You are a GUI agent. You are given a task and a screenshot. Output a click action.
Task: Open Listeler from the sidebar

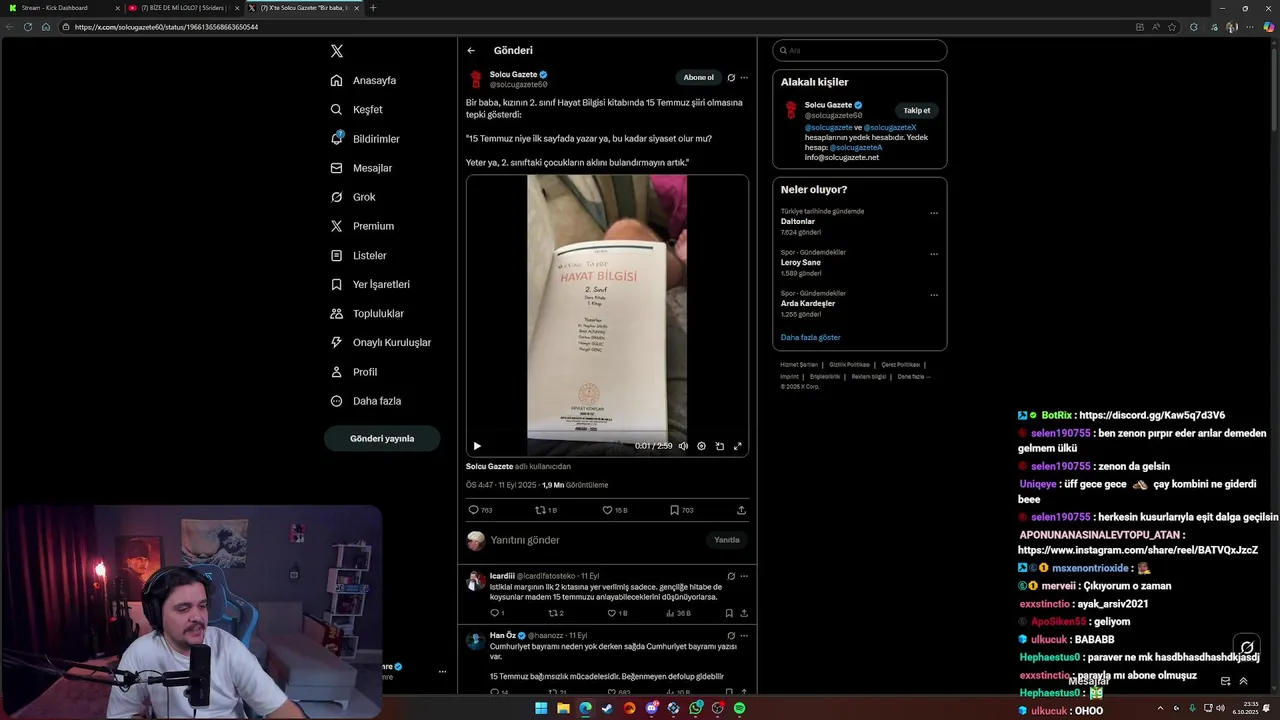[x=359, y=255]
